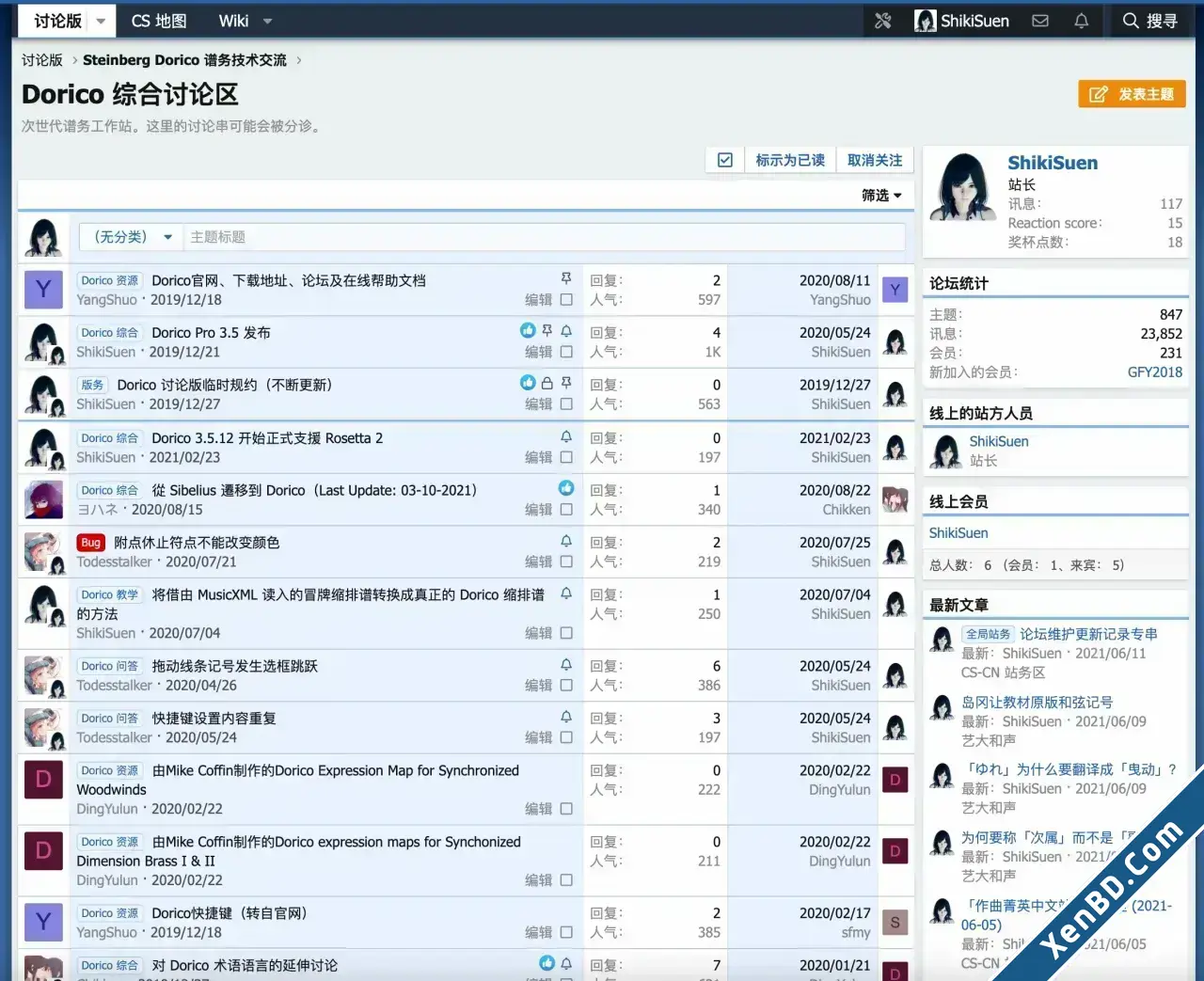The width and height of the screenshot is (1204, 981).
Task: Open the 讨论版 tab
Action: (x=57, y=21)
